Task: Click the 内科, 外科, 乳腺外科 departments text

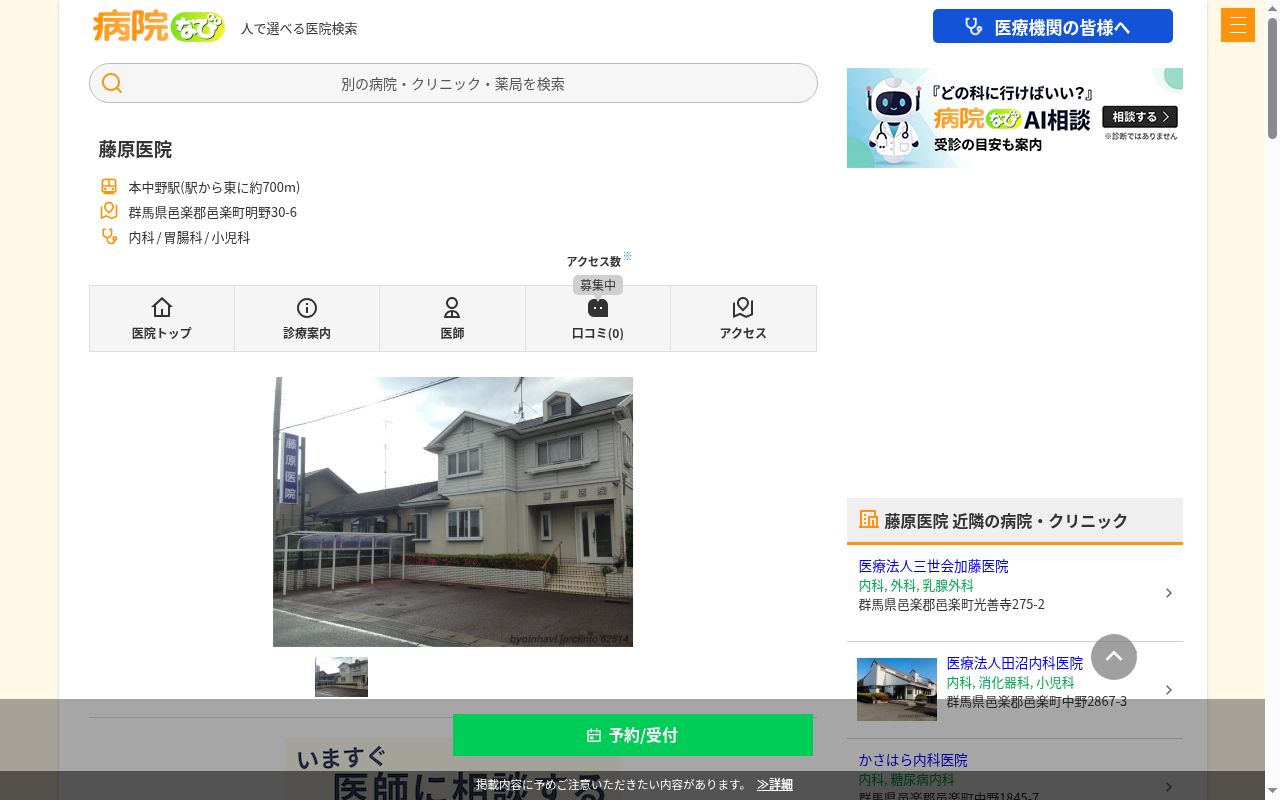Action: 916,585
